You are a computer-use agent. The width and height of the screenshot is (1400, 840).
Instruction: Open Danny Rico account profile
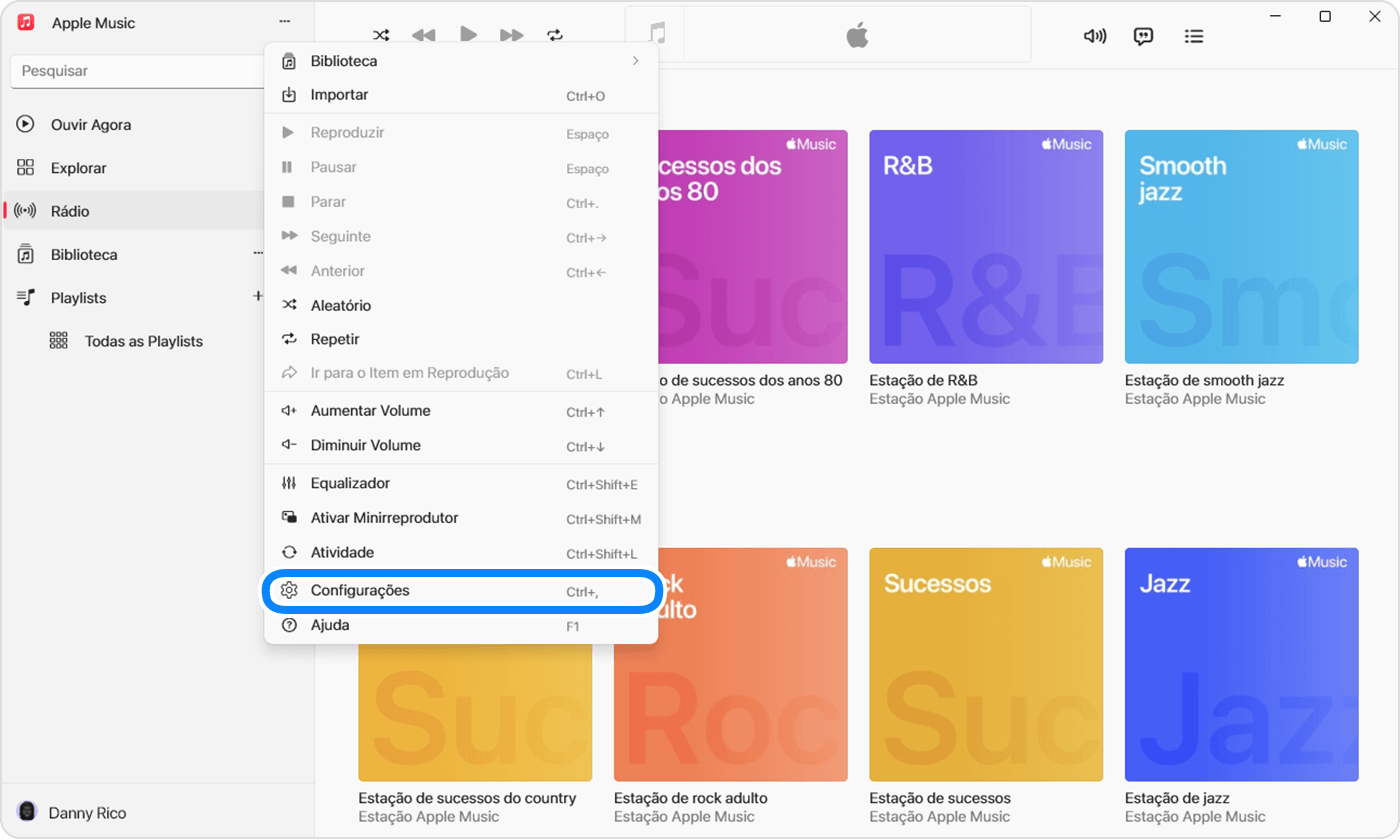(x=72, y=813)
